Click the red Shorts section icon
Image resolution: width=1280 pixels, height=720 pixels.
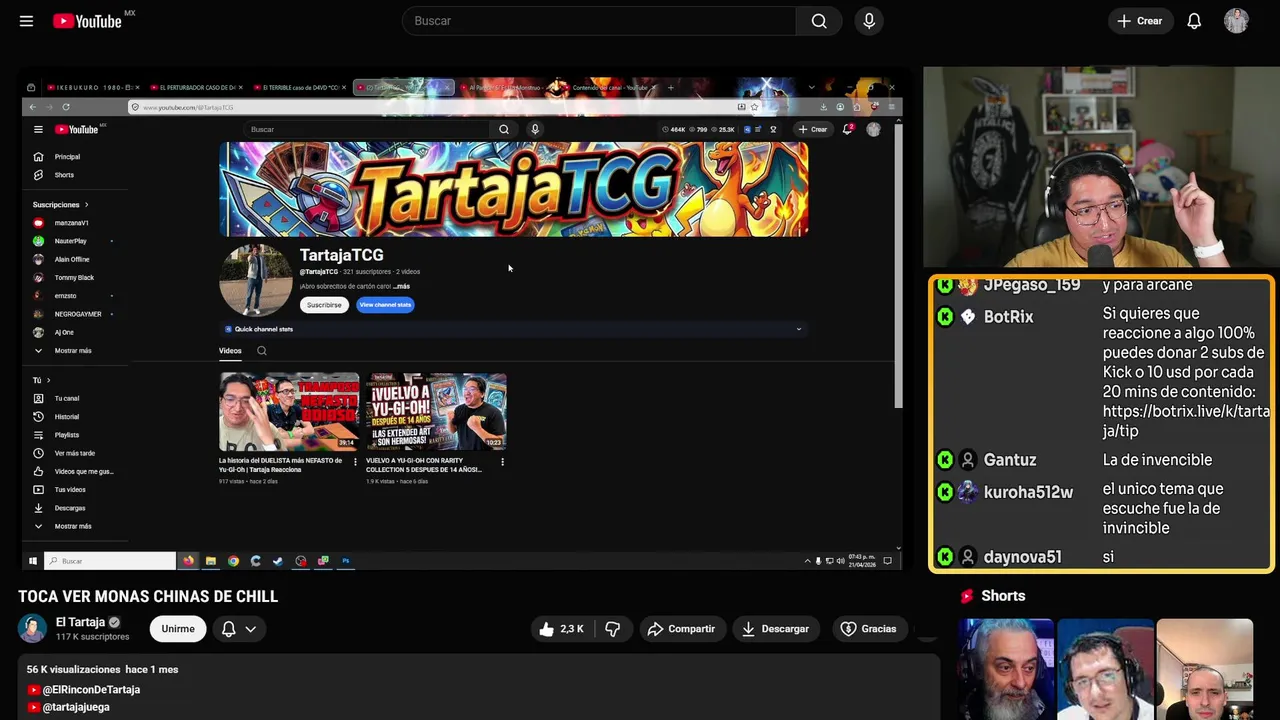click(967, 596)
